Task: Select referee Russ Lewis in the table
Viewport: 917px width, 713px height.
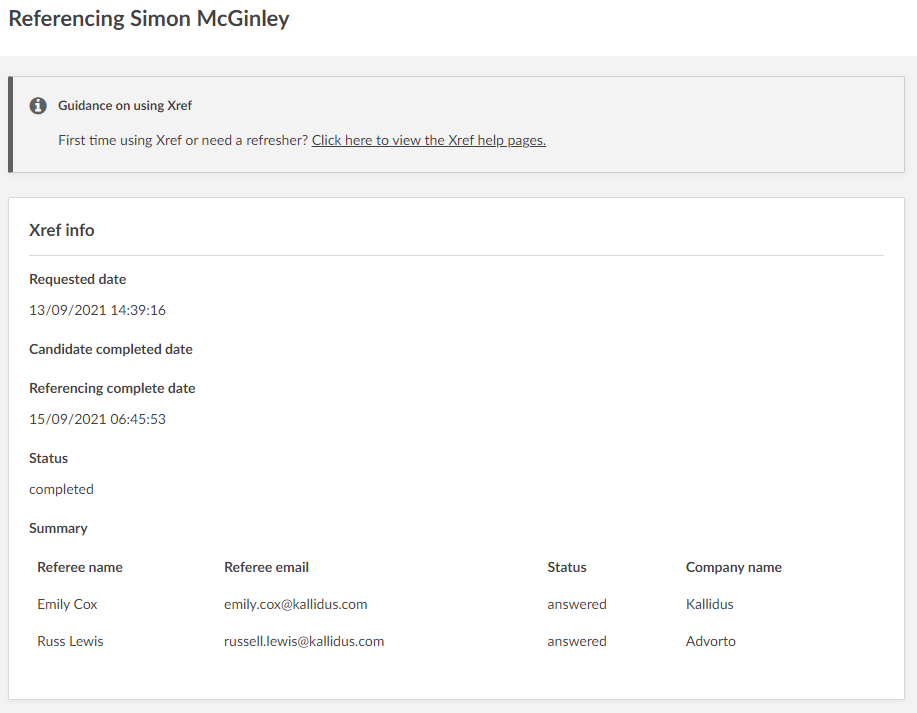Action: [70, 641]
